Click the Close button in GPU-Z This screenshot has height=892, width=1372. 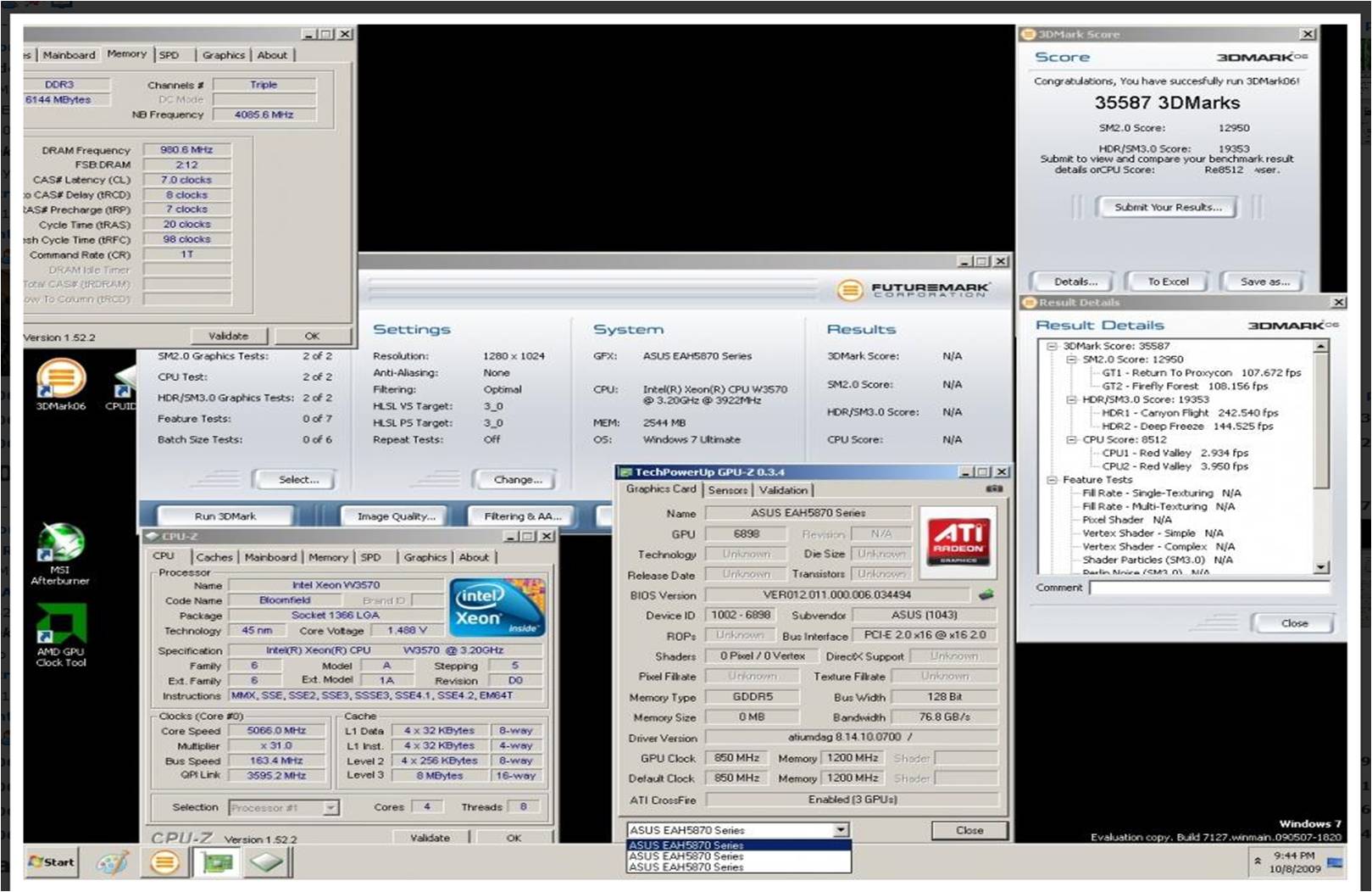pyautogui.click(x=969, y=830)
